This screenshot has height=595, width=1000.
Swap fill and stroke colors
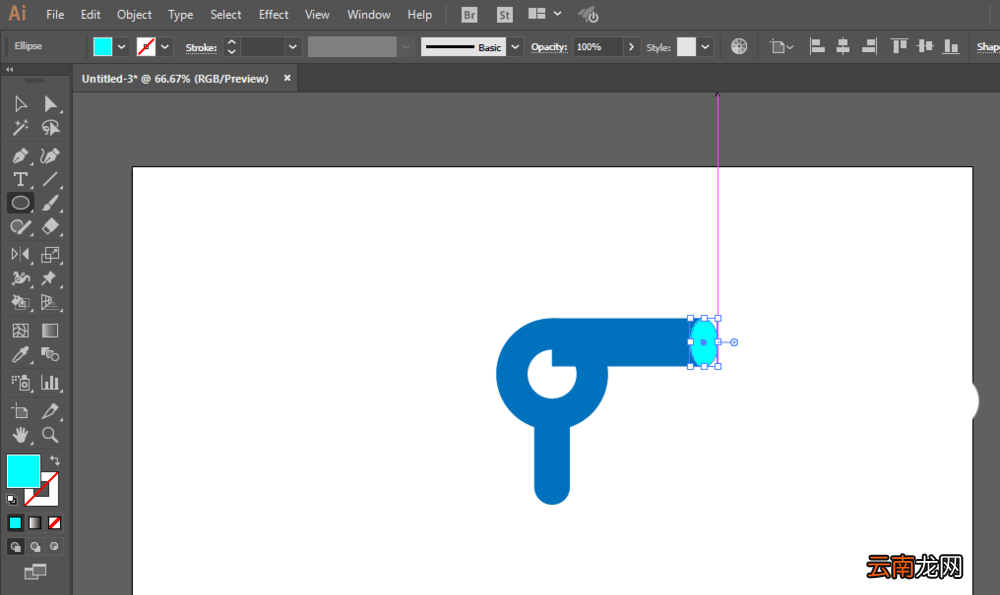click(55, 460)
